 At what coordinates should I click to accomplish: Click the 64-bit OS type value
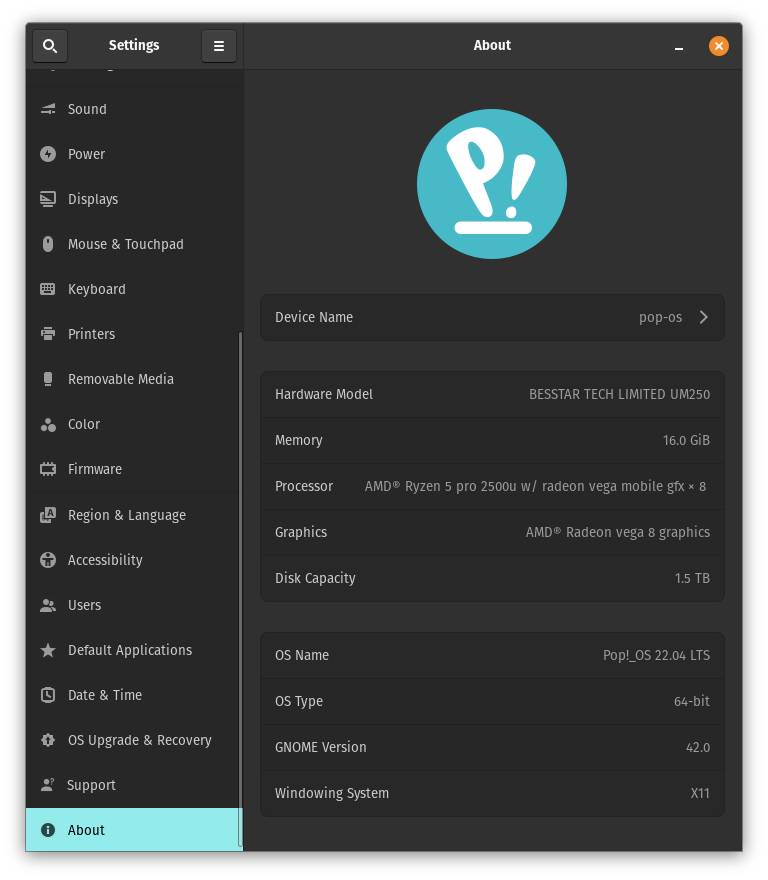[x=692, y=702]
